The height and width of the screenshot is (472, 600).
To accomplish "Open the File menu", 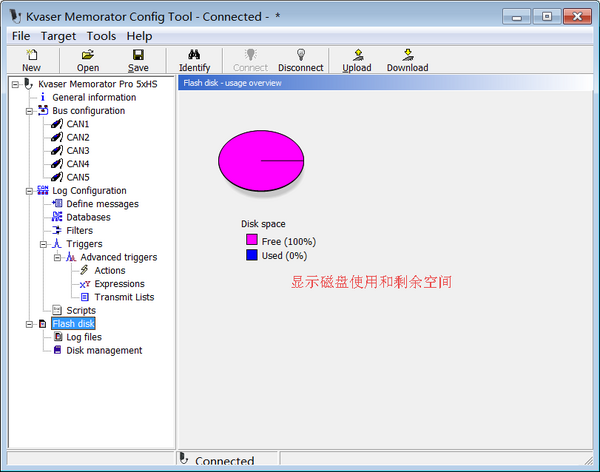I will (21, 36).
